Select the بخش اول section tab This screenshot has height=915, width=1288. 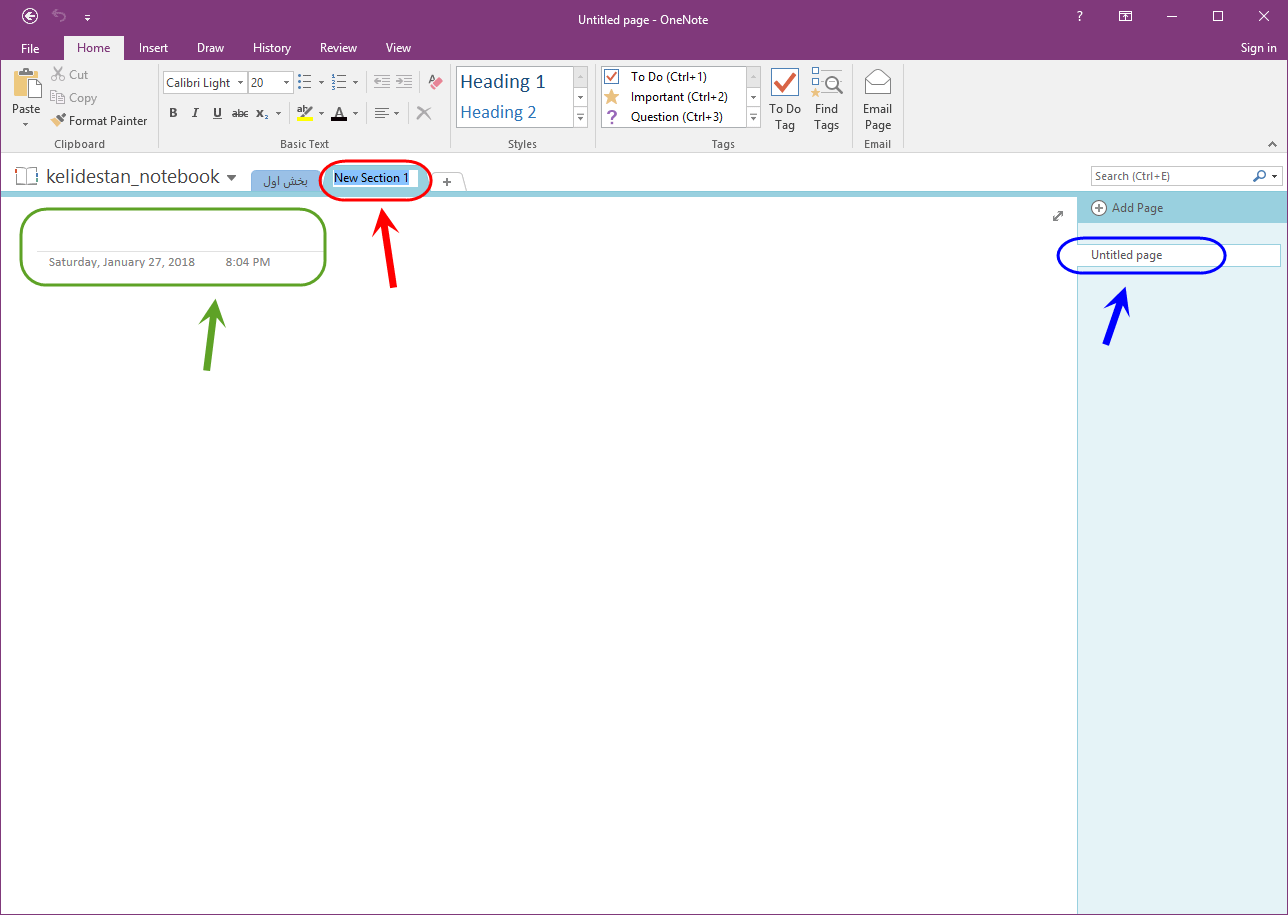pos(285,181)
